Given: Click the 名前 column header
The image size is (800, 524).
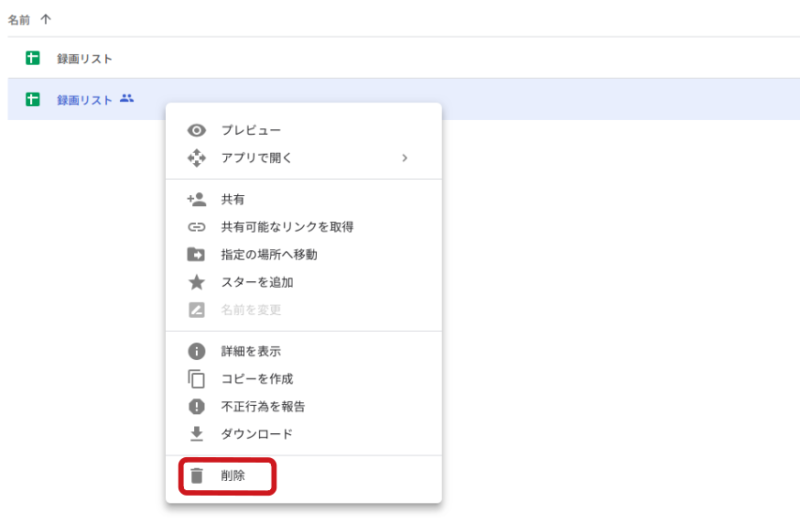Looking at the screenshot, I should 19,19.
